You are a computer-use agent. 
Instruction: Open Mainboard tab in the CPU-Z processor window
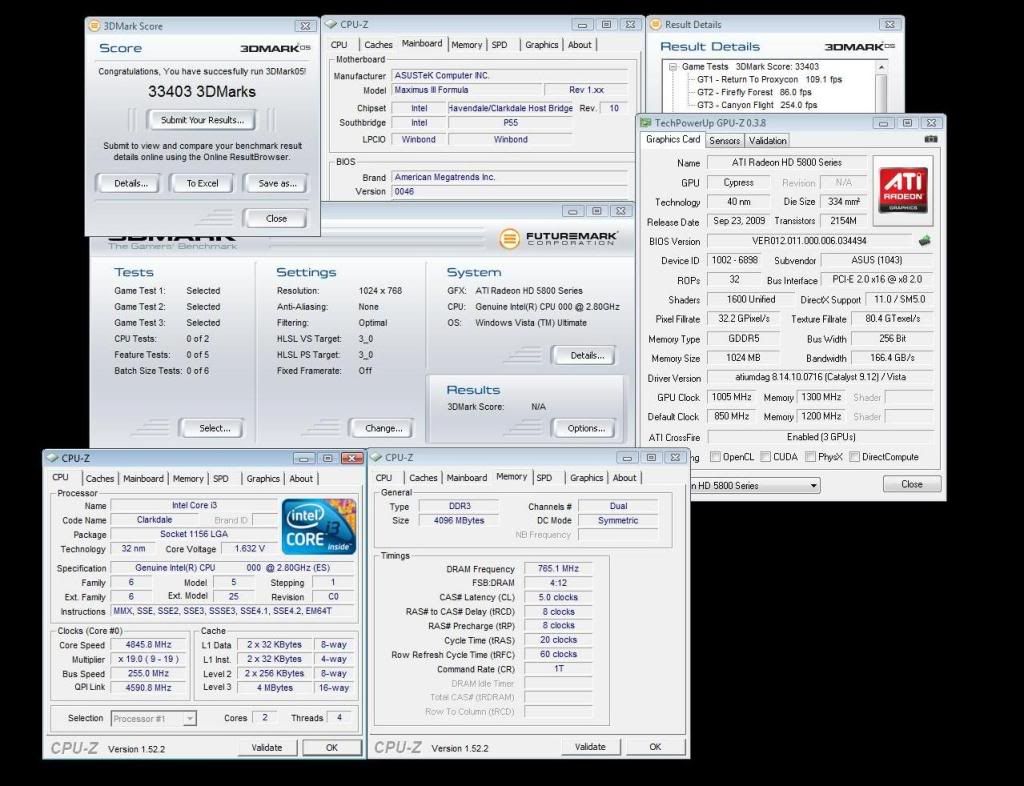pyautogui.click(x=143, y=479)
